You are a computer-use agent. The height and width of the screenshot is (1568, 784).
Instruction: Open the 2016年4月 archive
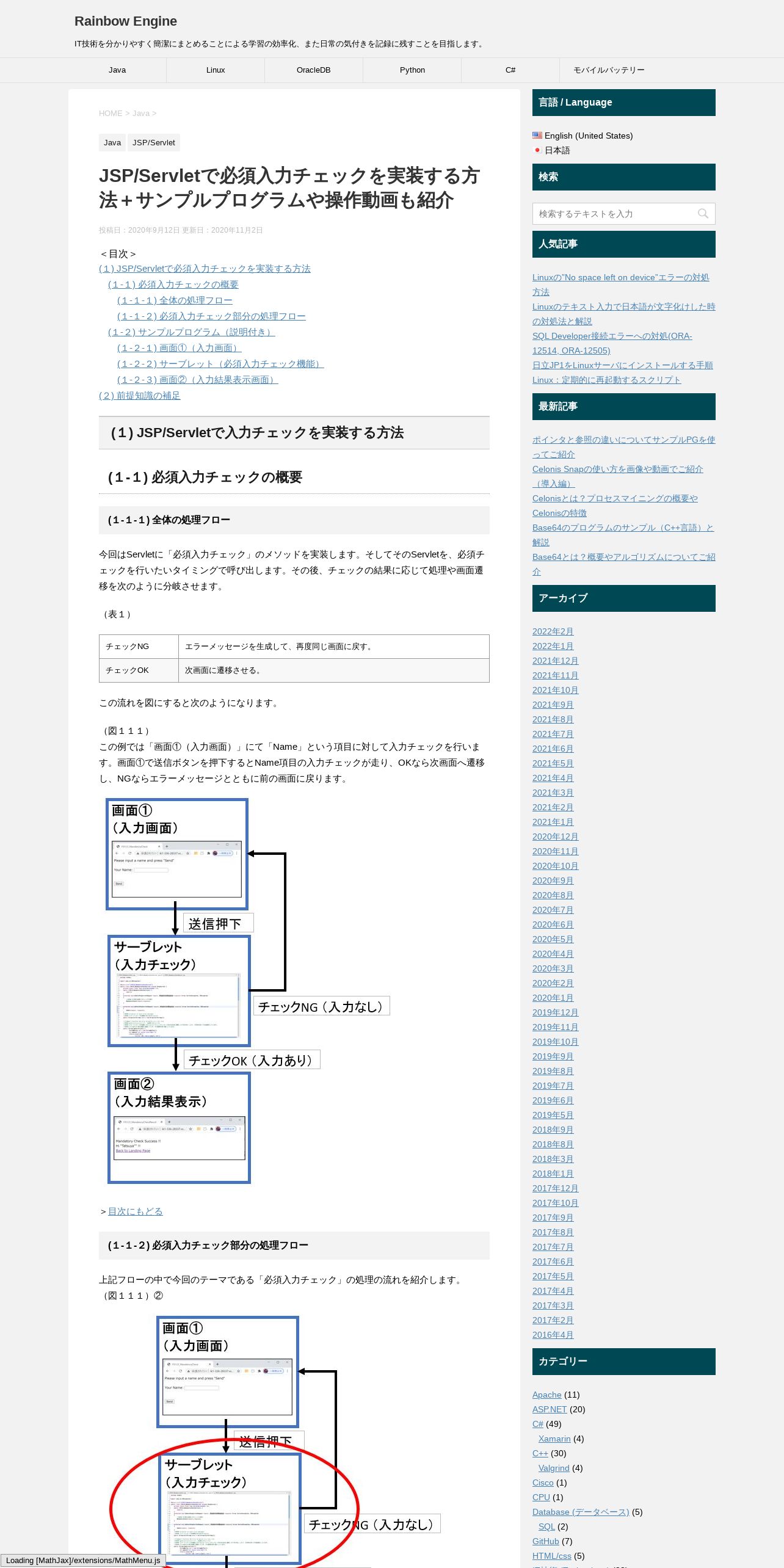[553, 1335]
